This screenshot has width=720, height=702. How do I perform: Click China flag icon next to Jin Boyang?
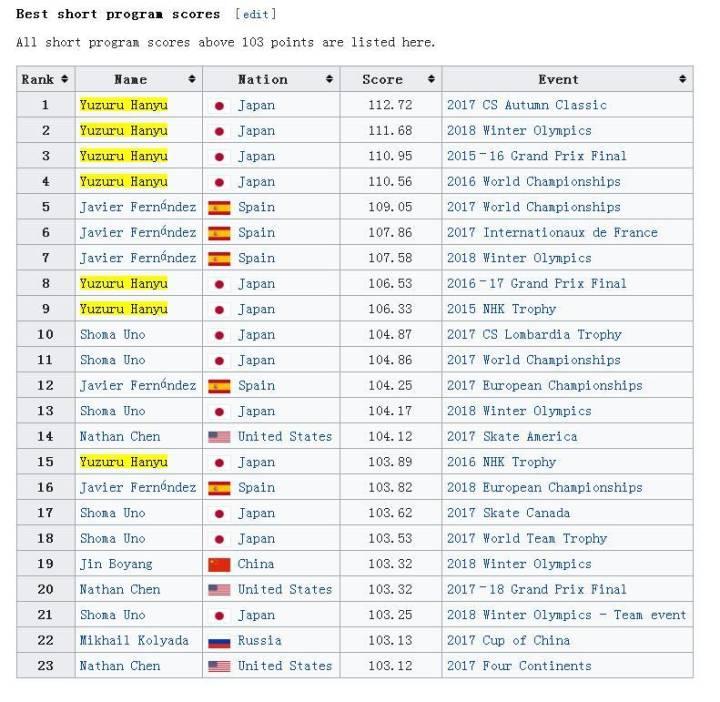(x=219, y=564)
